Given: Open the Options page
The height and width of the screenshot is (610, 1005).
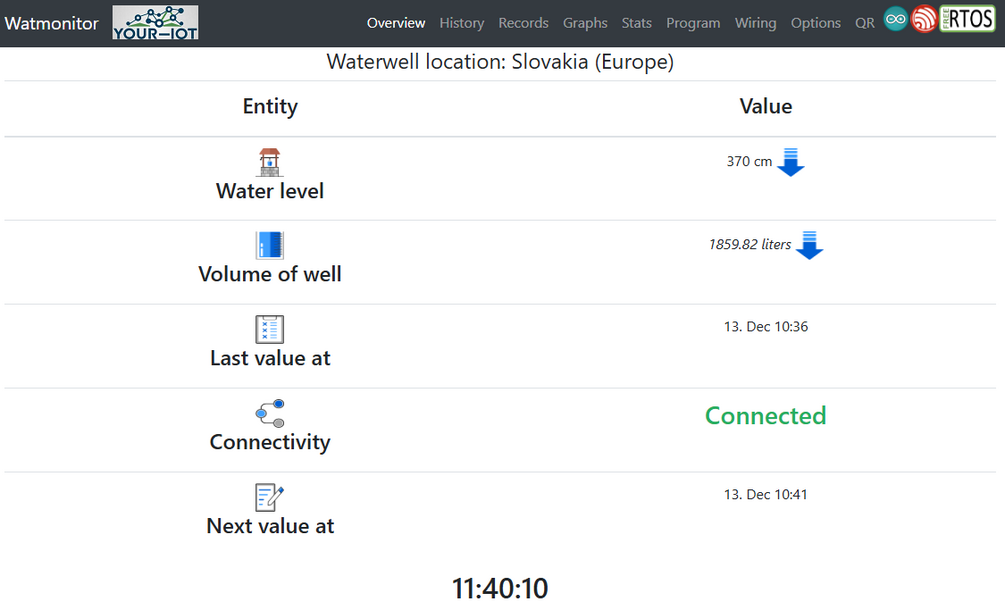Looking at the screenshot, I should click(815, 22).
